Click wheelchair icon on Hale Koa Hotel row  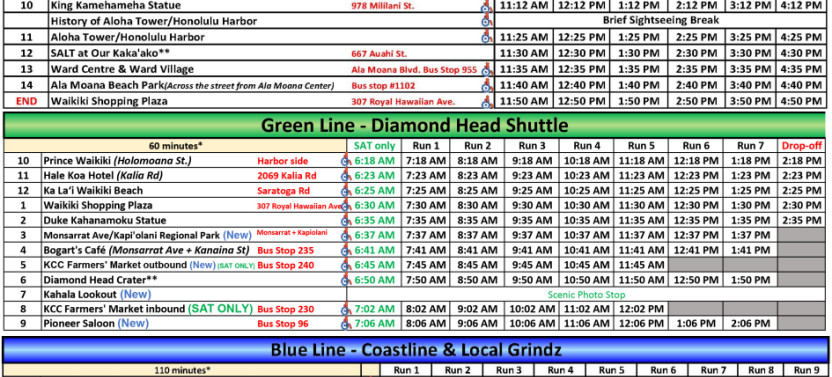(346, 176)
